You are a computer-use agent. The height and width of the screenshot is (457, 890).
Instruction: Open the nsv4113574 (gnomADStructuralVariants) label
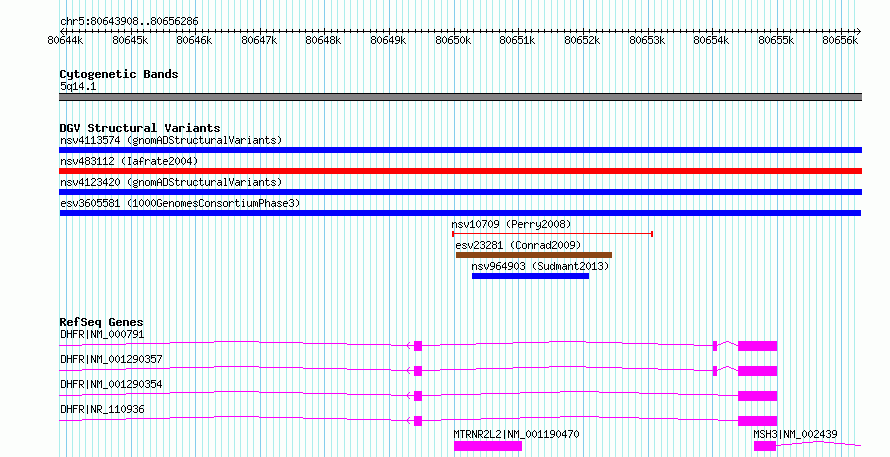(x=171, y=140)
